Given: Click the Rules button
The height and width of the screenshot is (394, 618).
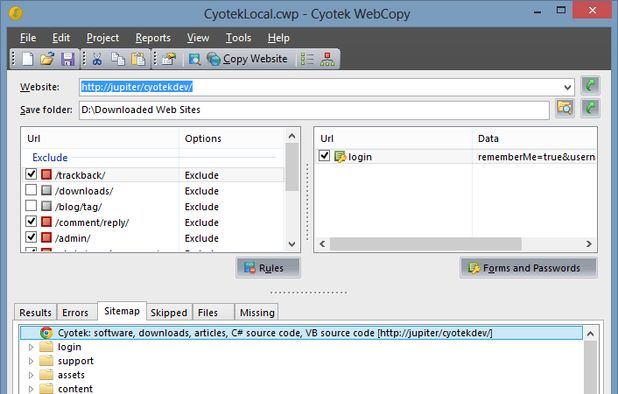Looking at the screenshot, I should point(268,268).
